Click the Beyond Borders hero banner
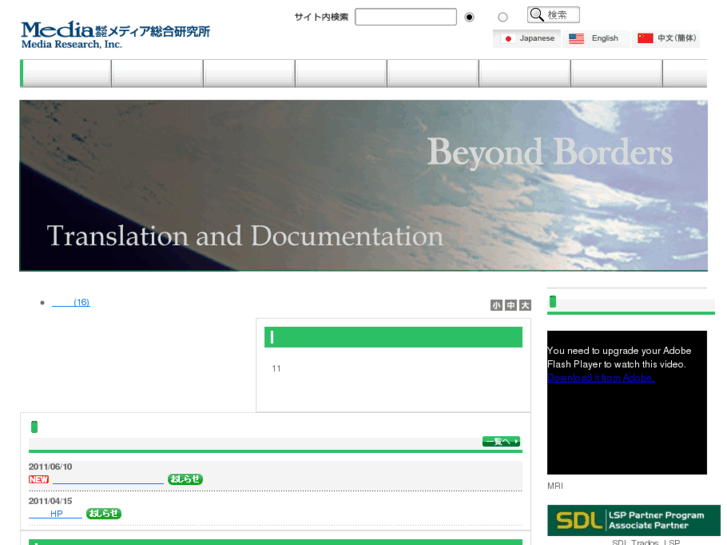This screenshot has width=727, height=545. pyautogui.click(x=364, y=186)
